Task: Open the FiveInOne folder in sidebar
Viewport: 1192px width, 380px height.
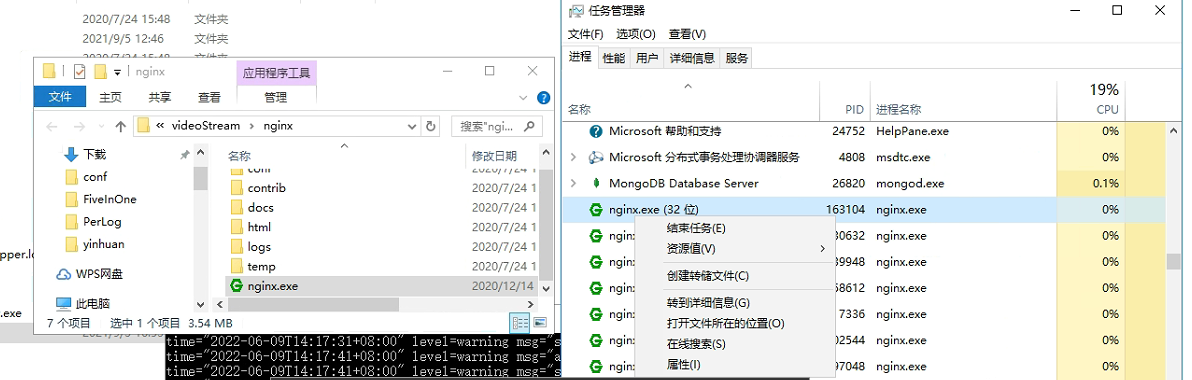Action: pyautogui.click(x=110, y=199)
